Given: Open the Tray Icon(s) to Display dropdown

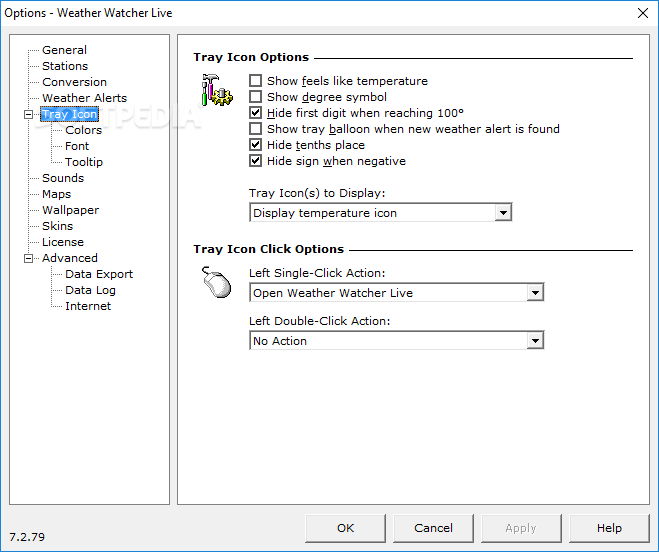Looking at the screenshot, I should [x=503, y=213].
